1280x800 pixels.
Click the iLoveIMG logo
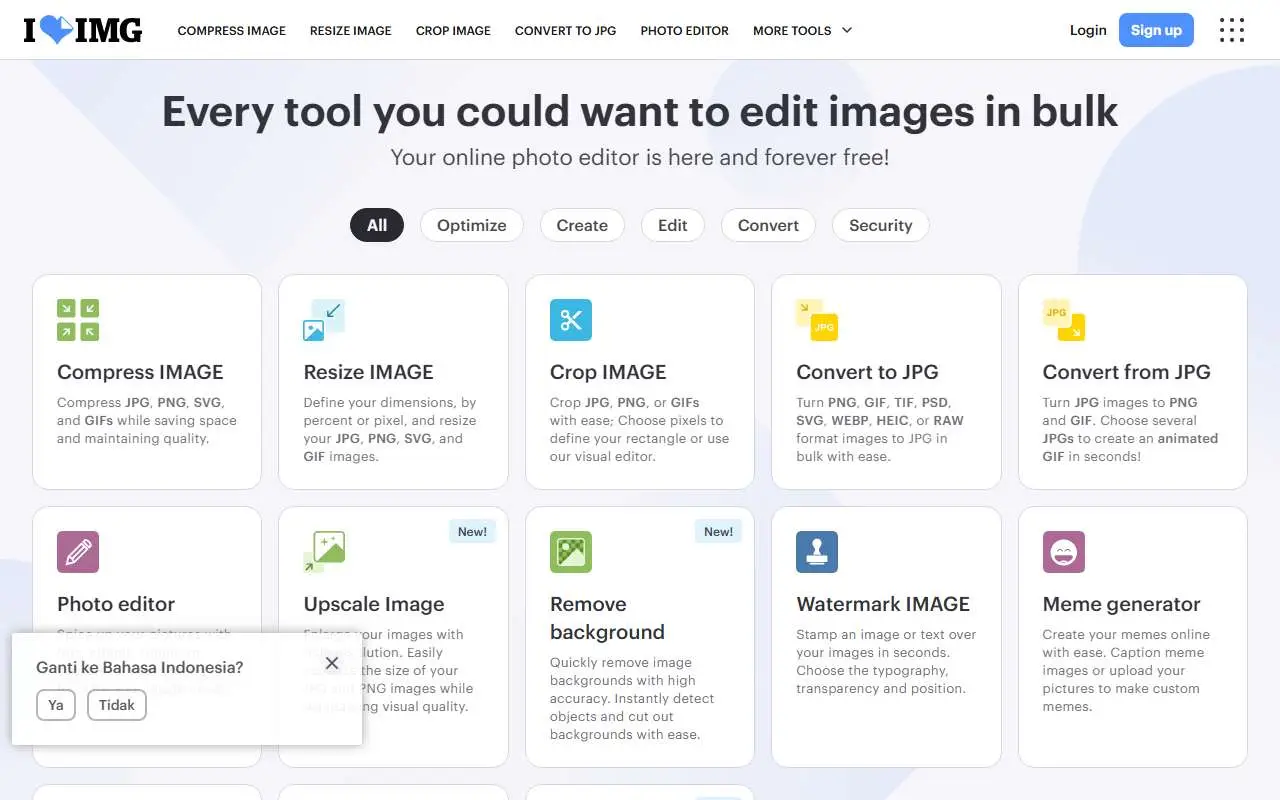pyautogui.click(x=83, y=30)
